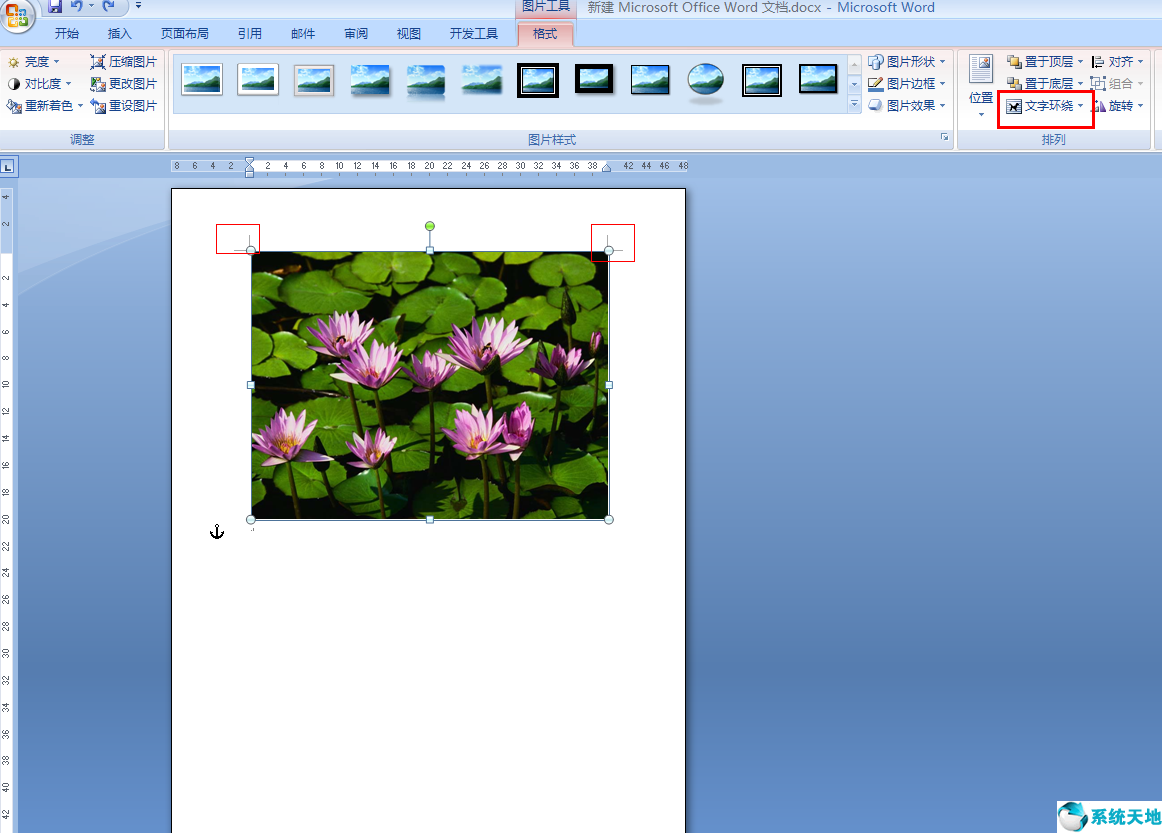Open the 页面布局 tab
The width and height of the screenshot is (1162, 833).
185,33
